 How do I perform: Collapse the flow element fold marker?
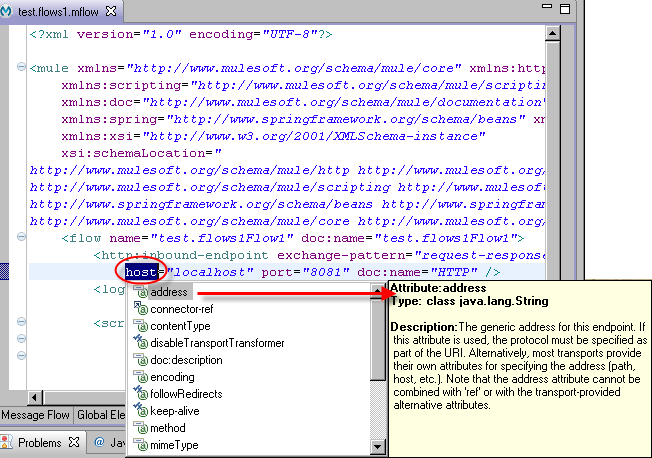[21, 237]
